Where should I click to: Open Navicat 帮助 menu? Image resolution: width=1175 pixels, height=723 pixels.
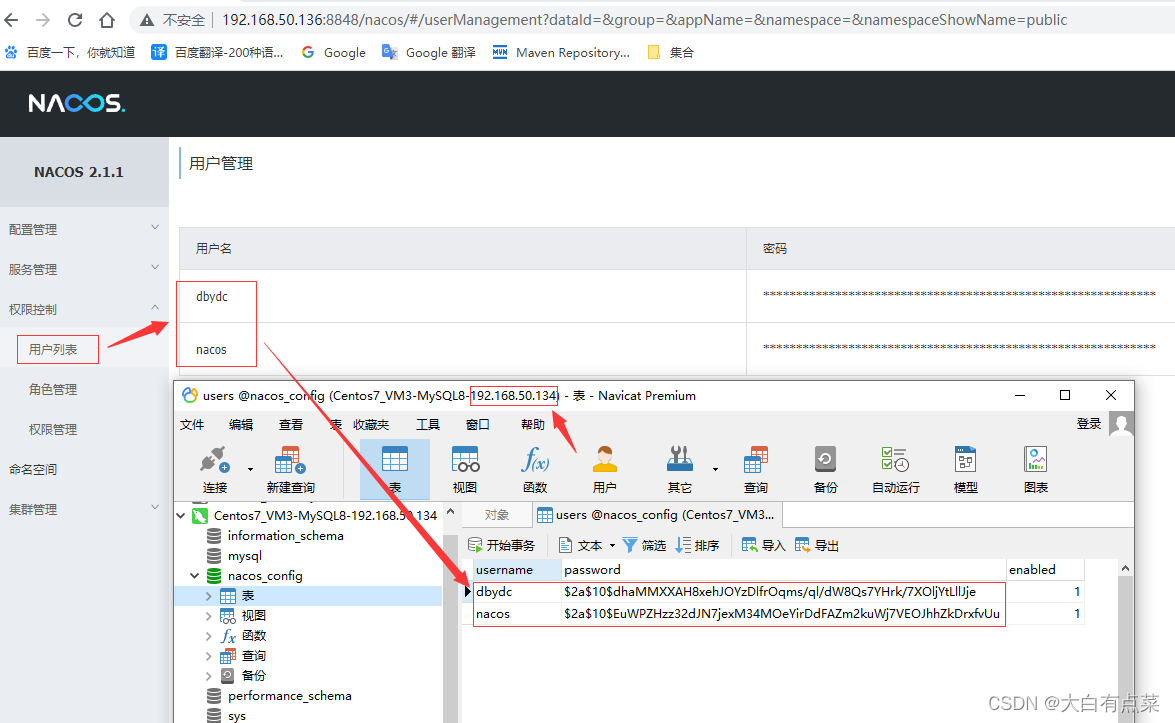point(533,425)
